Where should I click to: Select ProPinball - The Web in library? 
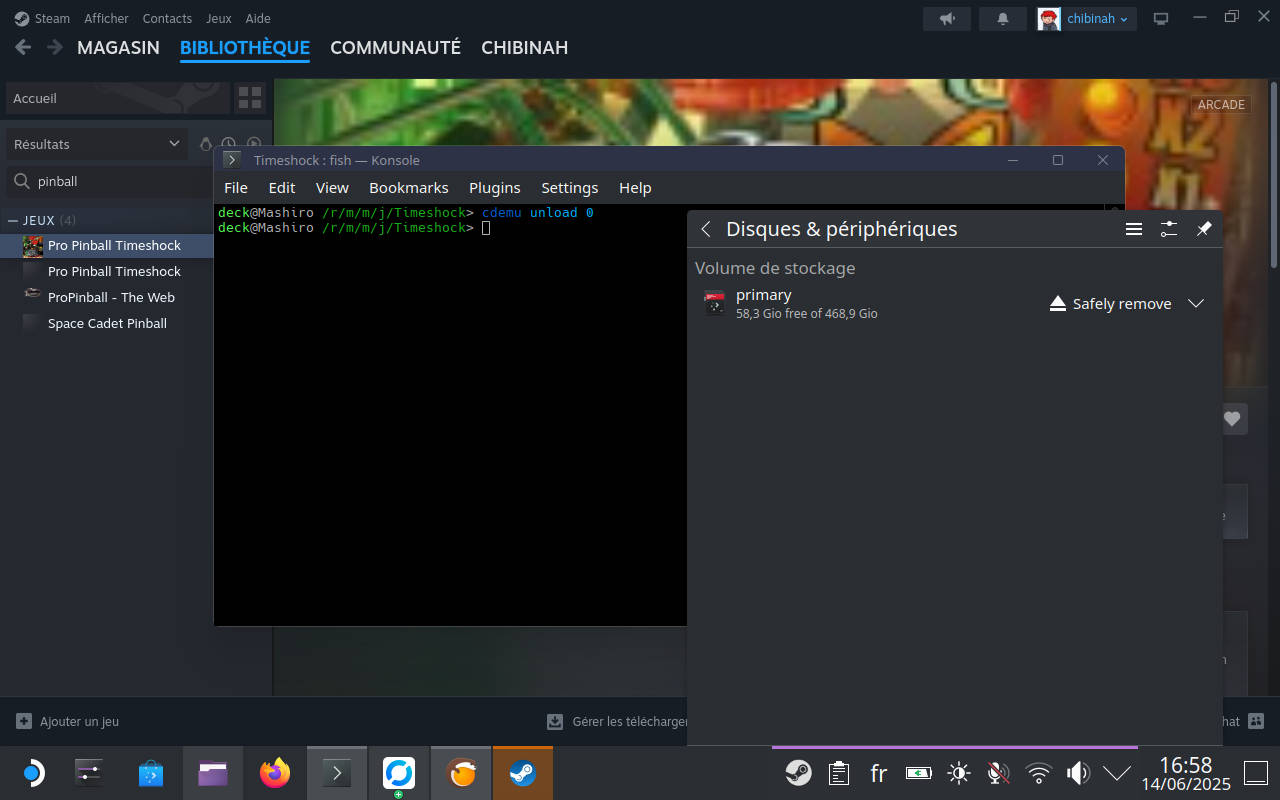coord(111,297)
